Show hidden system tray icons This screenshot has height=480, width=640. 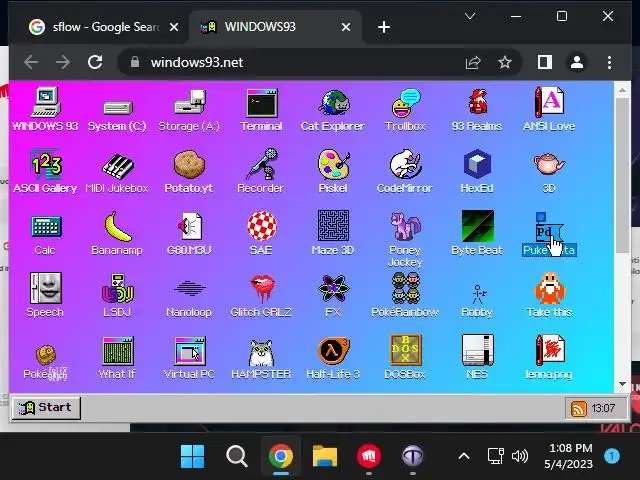(x=464, y=456)
